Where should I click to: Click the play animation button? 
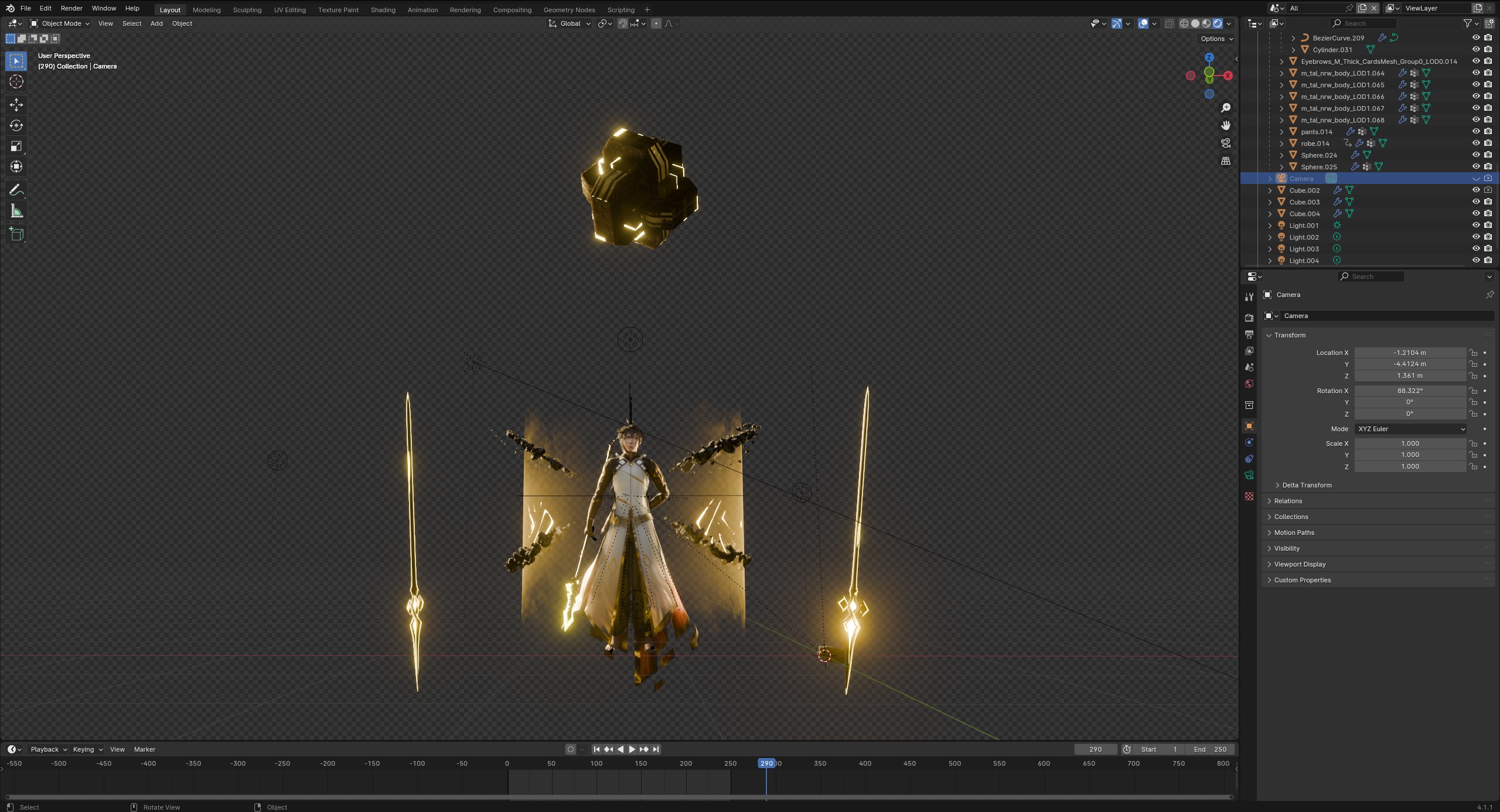(x=632, y=749)
